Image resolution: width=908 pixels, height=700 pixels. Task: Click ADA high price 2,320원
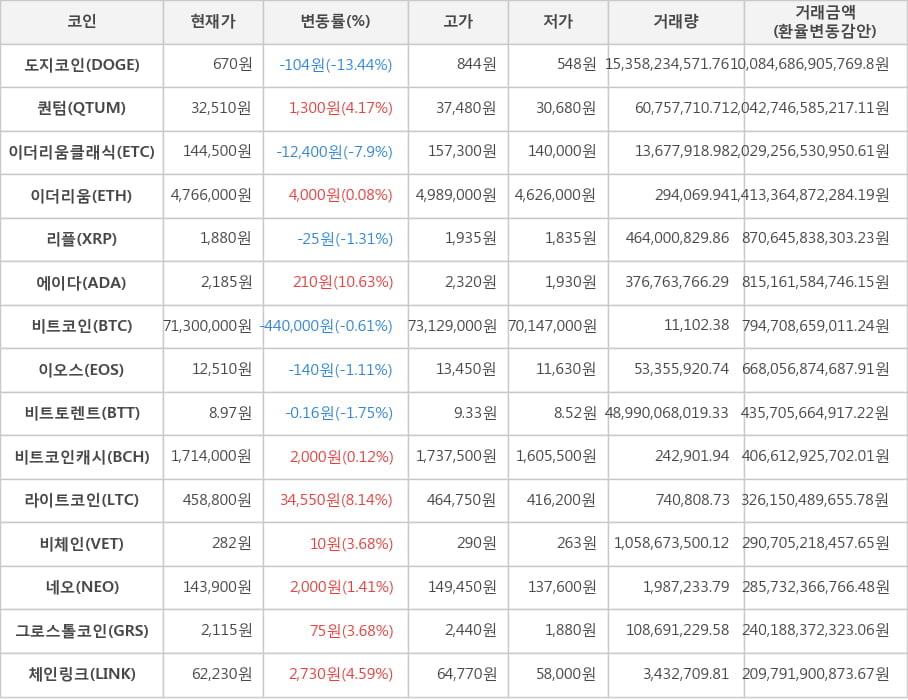click(471, 281)
